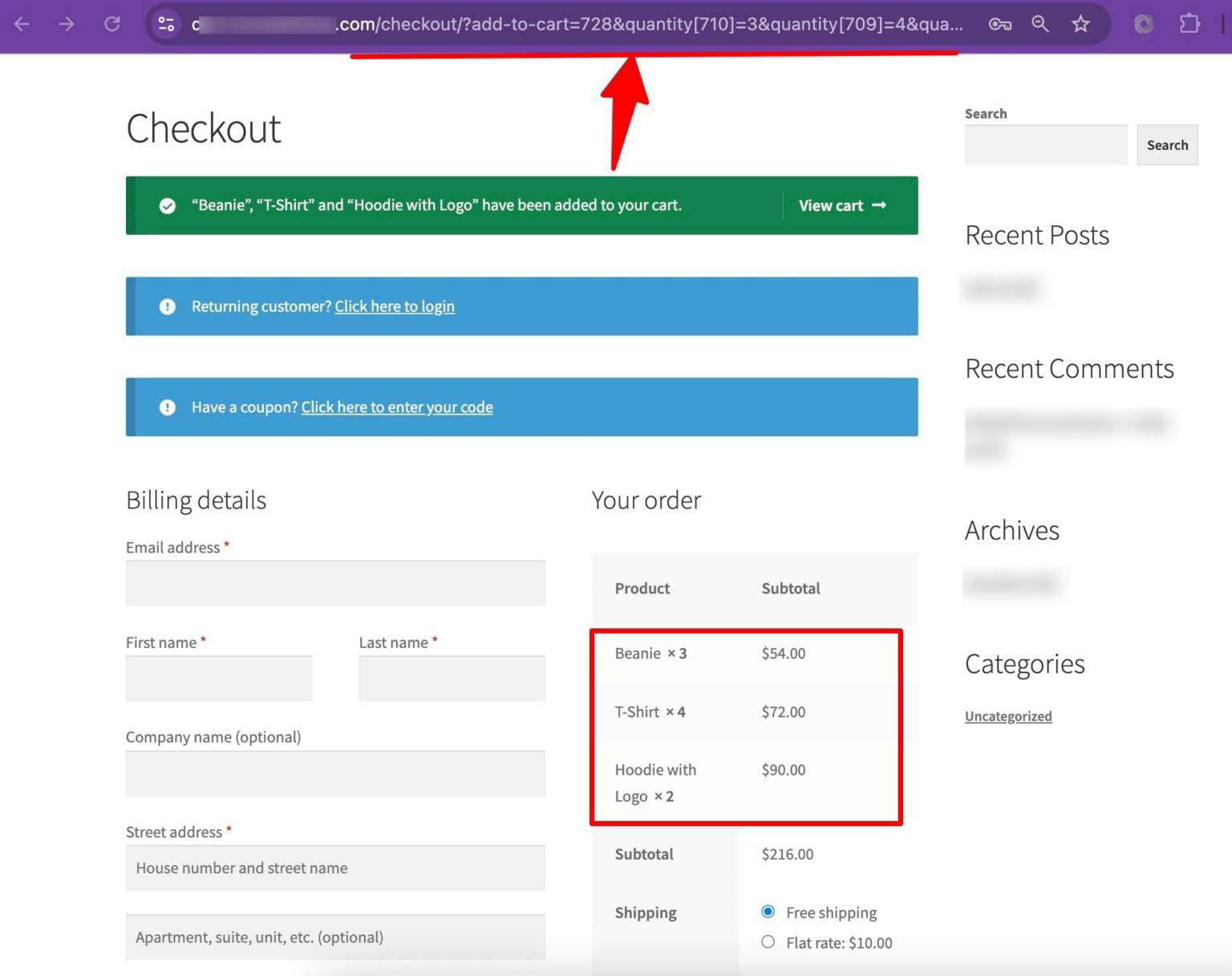This screenshot has width=1232, height=976.
Task: Click the saved passwords key icon
Action: 1000,25
